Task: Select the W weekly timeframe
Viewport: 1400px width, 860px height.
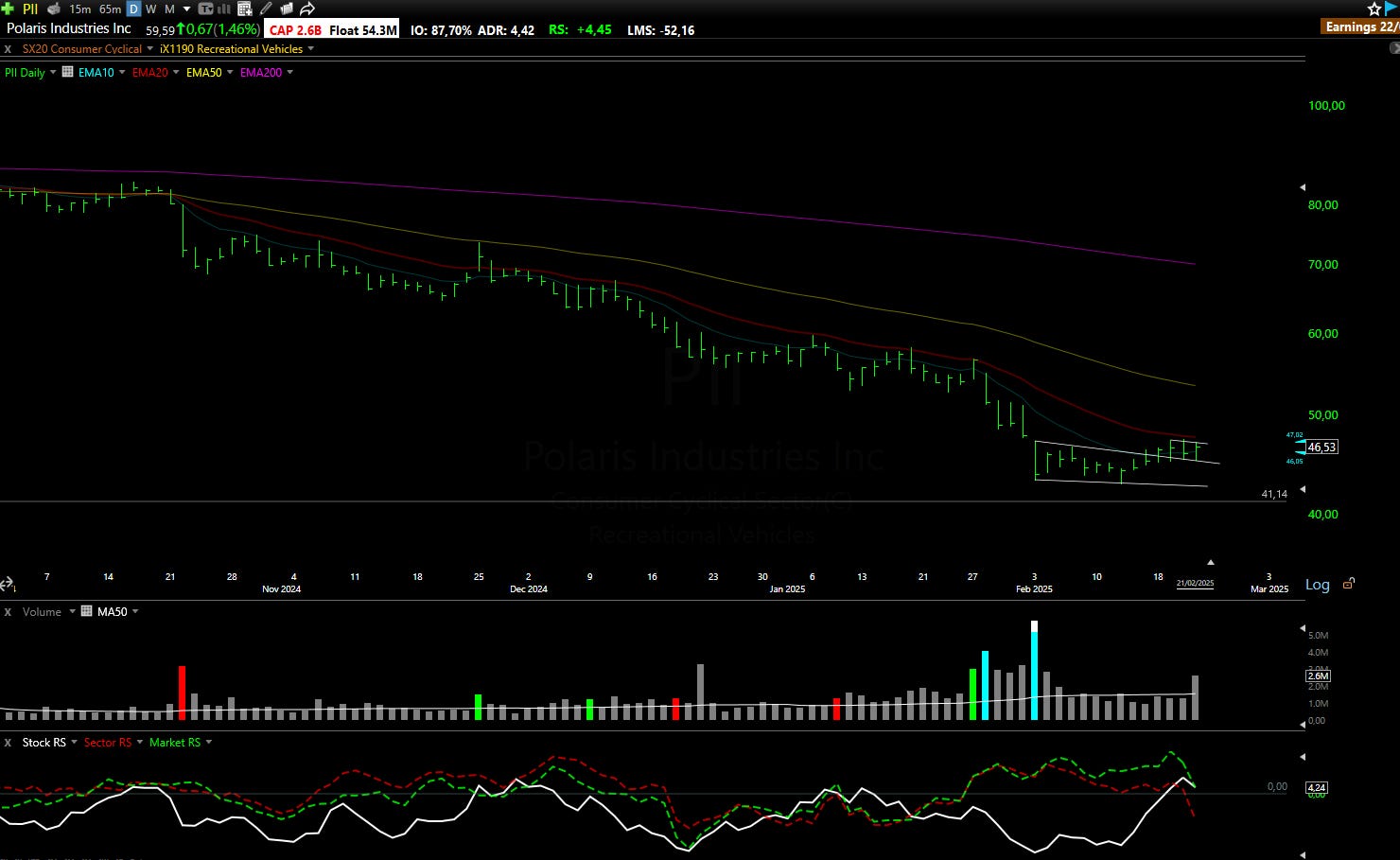Action: [151, 9]
